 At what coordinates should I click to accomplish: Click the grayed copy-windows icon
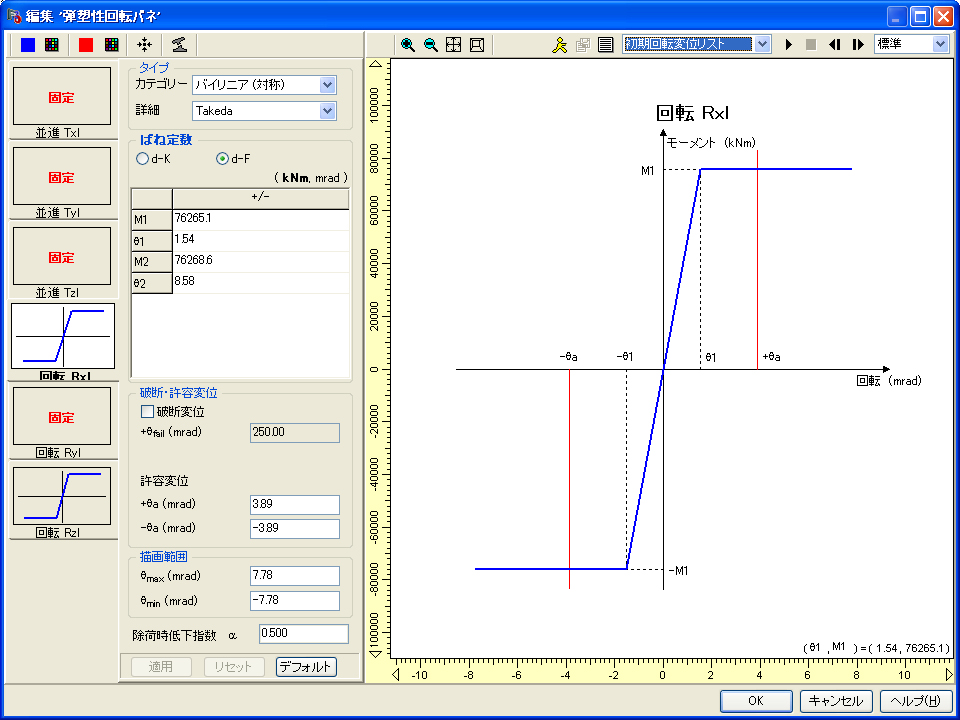coord(583,45)
